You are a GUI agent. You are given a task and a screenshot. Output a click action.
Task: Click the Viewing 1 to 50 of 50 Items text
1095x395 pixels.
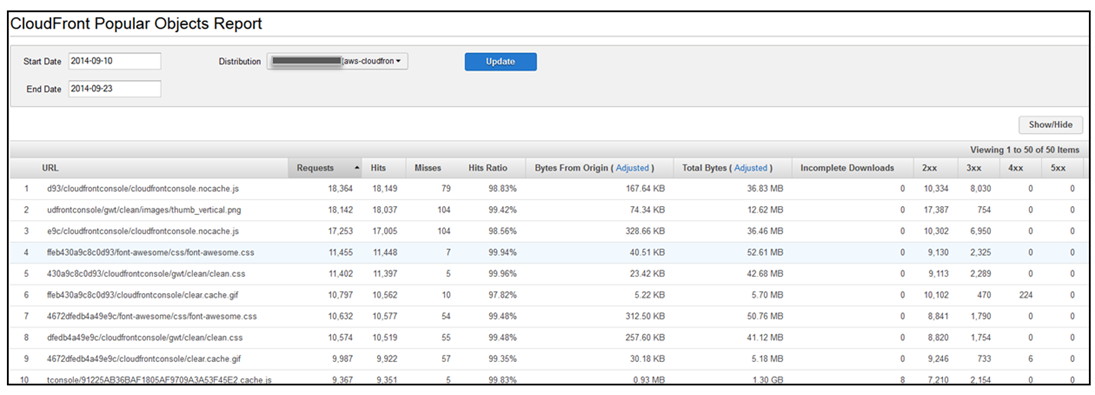pyautogui.click(x=1024, y=150)
